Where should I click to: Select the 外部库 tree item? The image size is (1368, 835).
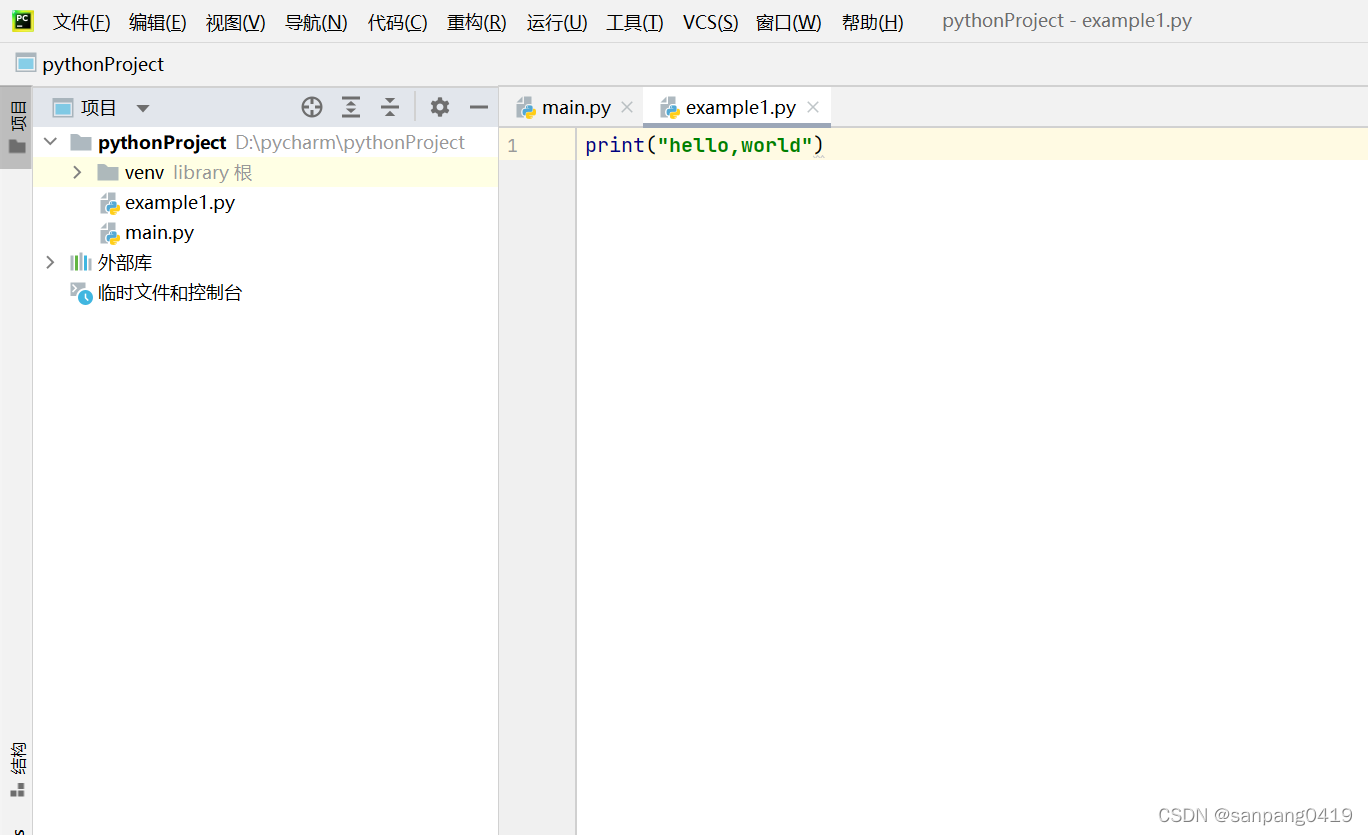(125, 262)
